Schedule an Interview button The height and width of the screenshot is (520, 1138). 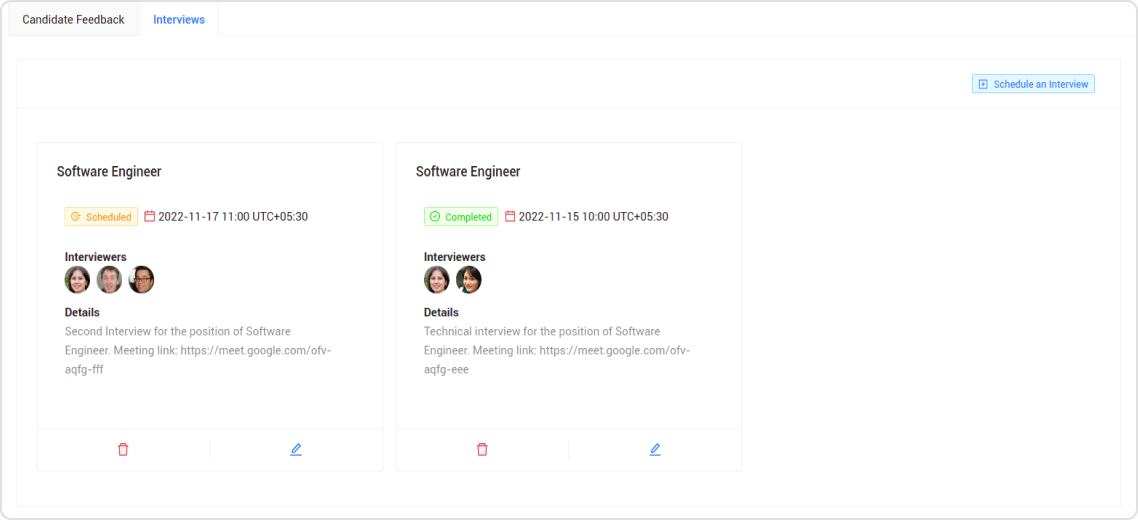tap(1033, 84)
